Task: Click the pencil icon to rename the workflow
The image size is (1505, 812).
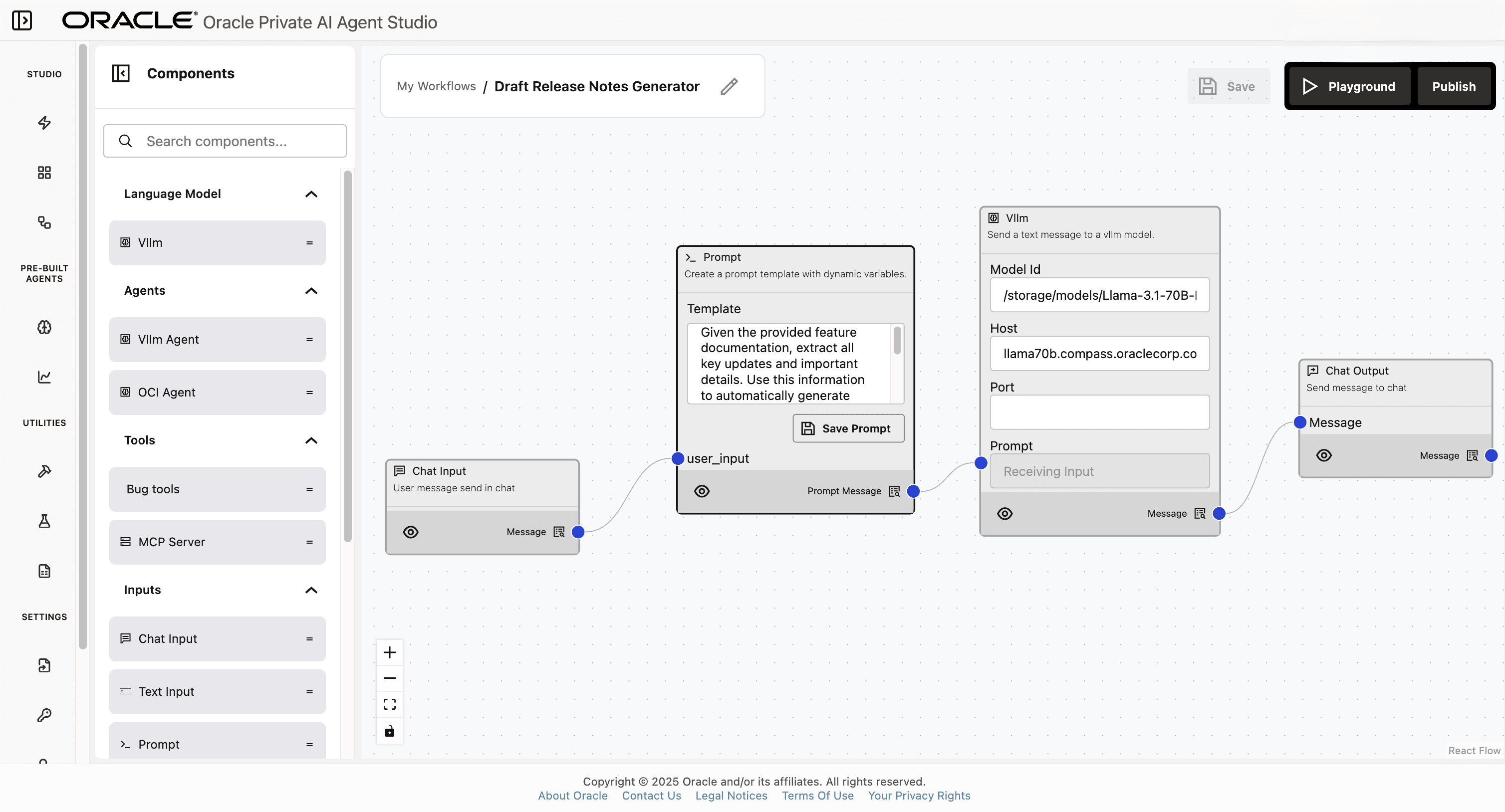Action: pyautogui.click(x=729, y=86)
